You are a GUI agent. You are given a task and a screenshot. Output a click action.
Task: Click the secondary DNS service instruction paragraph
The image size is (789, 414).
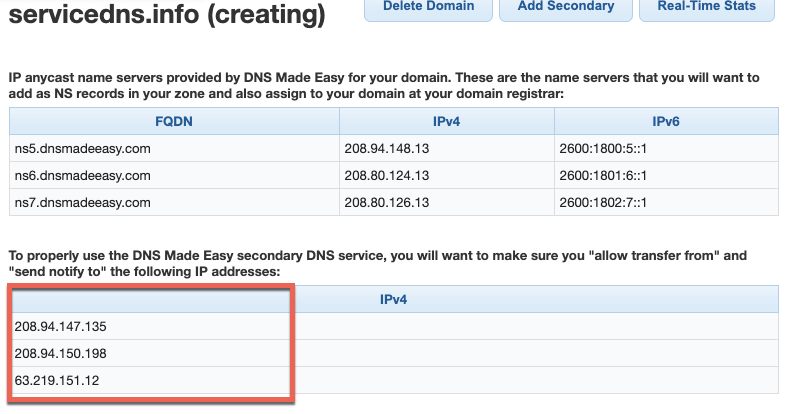[x=377, y=263]
